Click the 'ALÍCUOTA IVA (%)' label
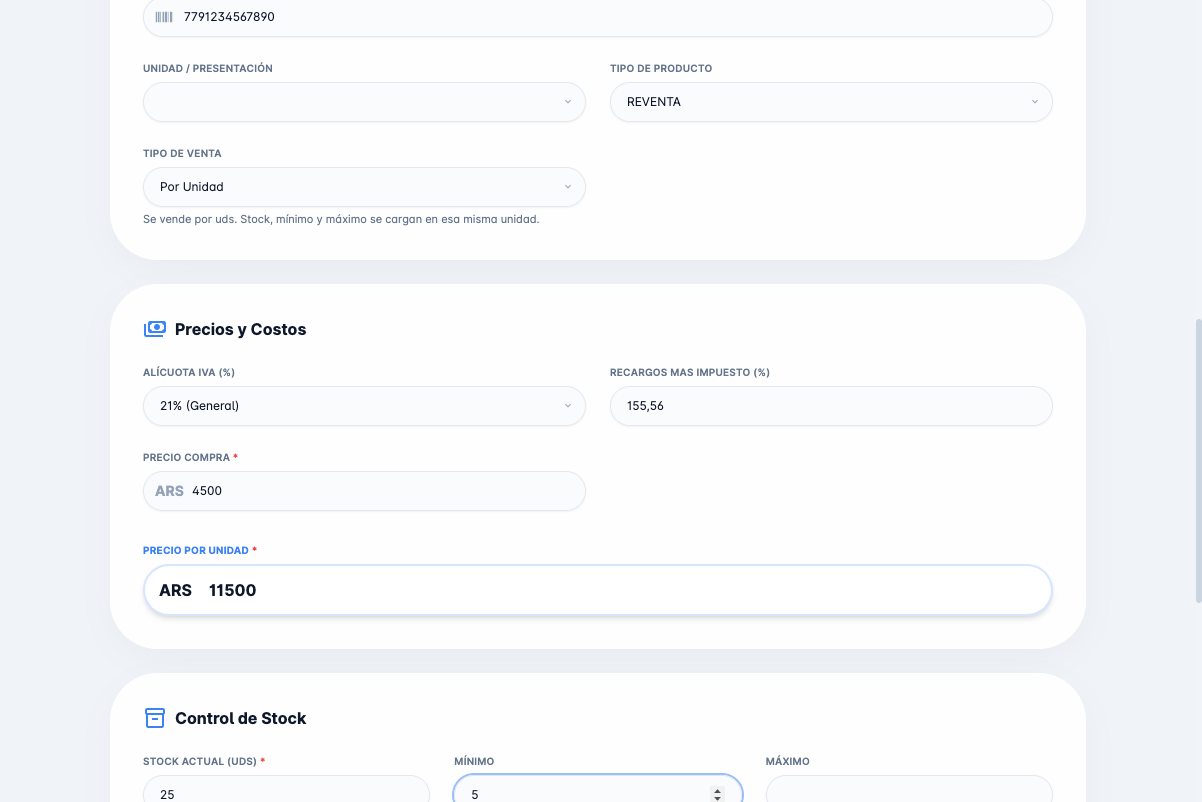This screenshot has height=802, width=1202. click(189, 373)
